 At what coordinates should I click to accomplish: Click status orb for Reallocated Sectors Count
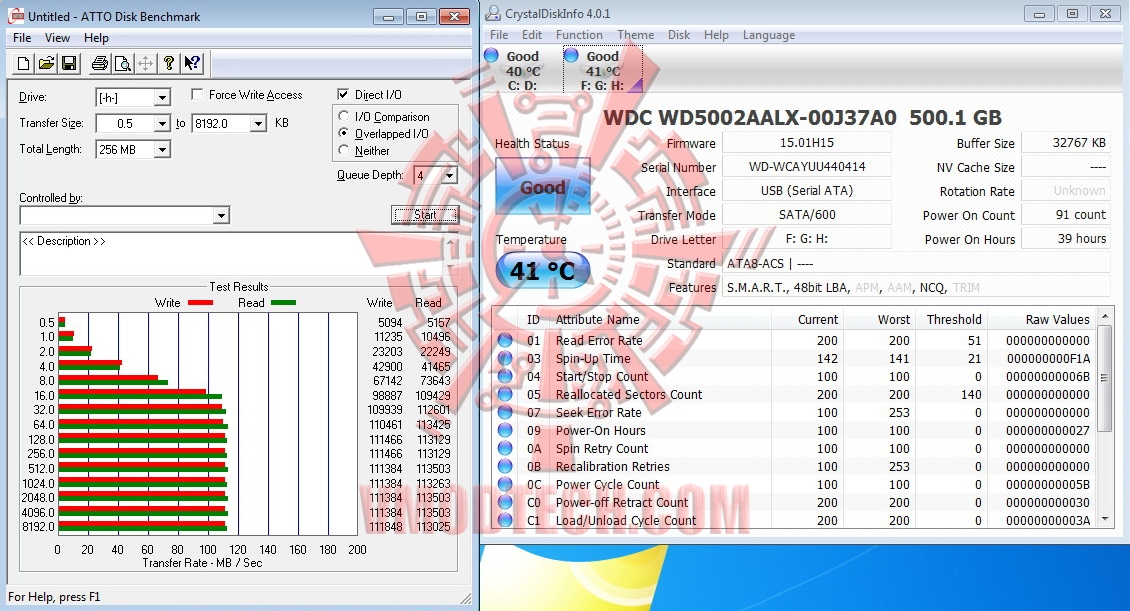click(504, 394)
